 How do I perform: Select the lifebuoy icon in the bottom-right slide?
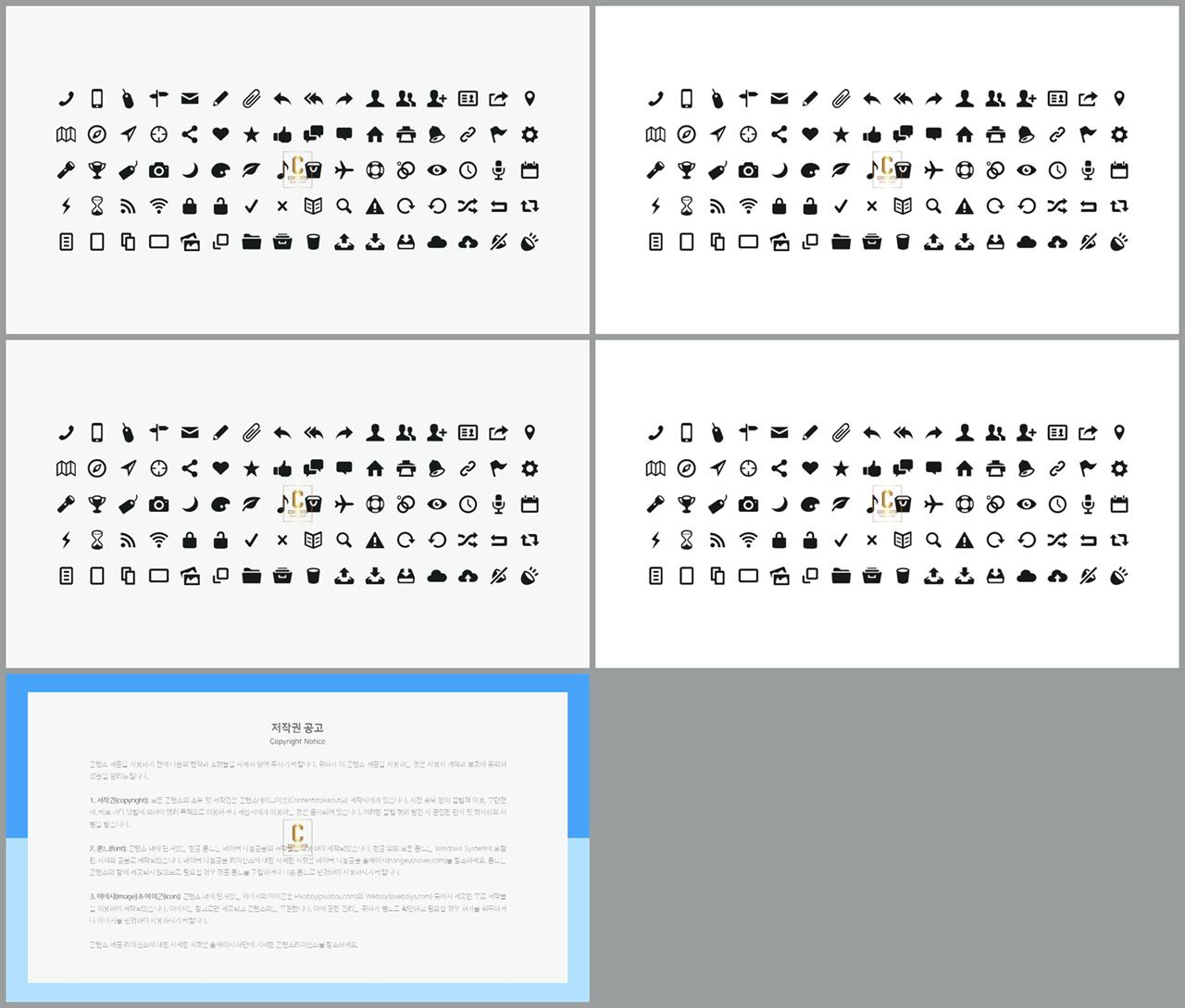[965, 504]
